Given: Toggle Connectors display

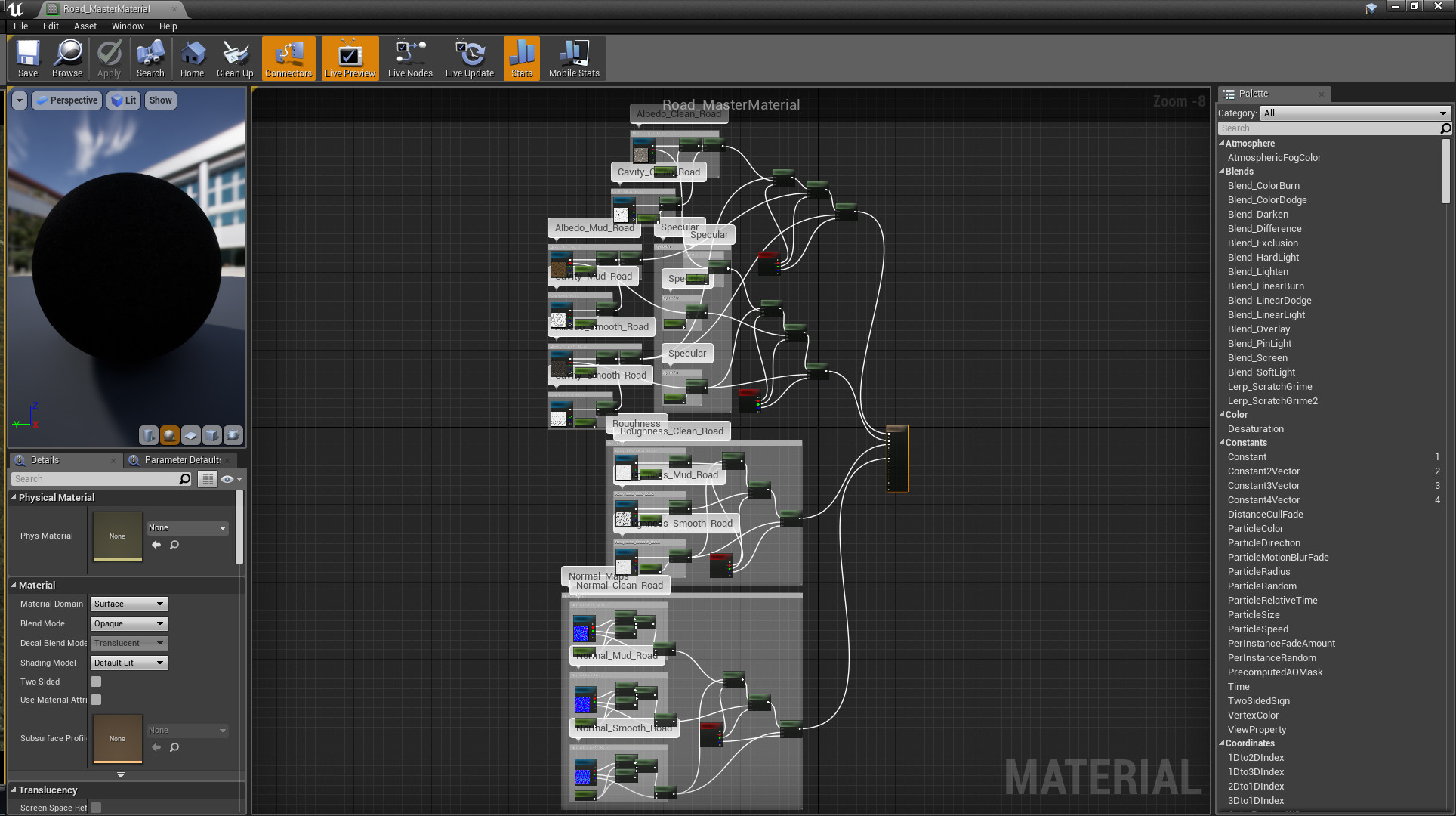Looking at the screenshot, I should pos(288,58).
